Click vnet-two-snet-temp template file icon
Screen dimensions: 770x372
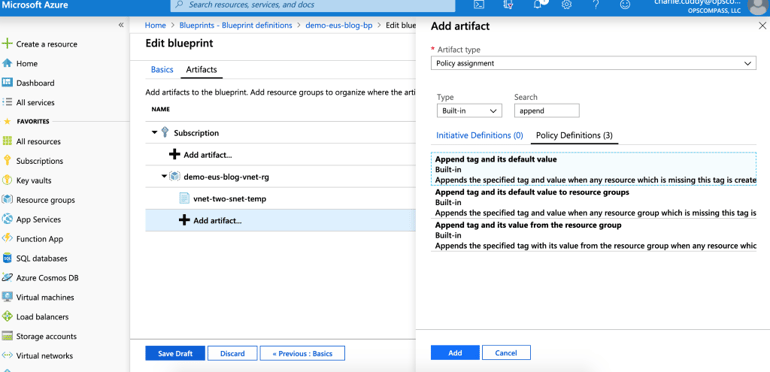pos(184,199)
